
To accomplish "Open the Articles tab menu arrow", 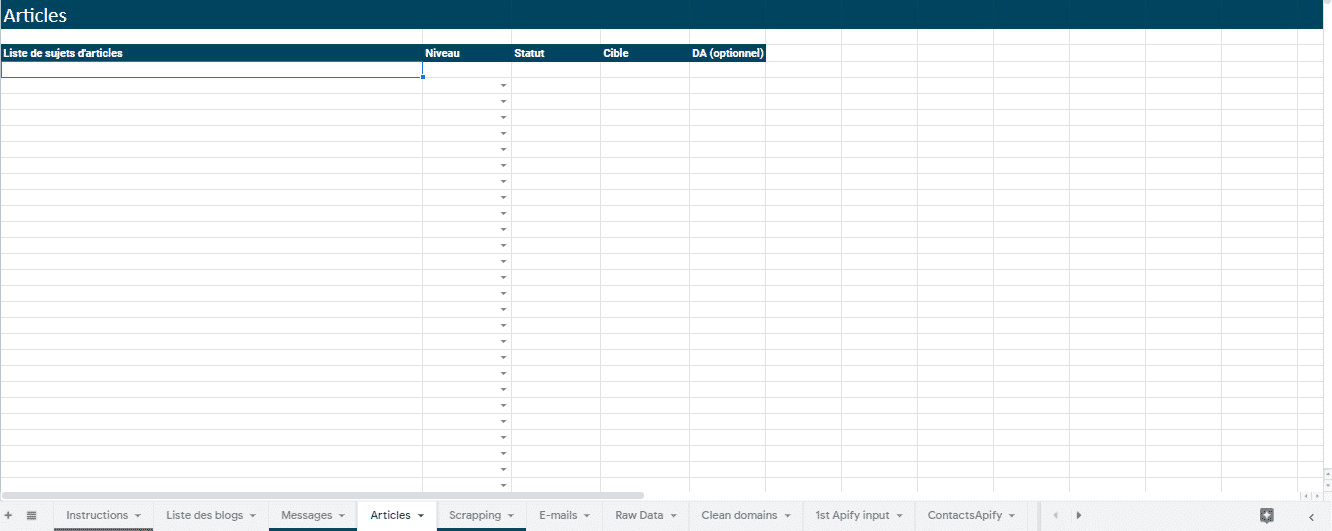I will point(421,516).
